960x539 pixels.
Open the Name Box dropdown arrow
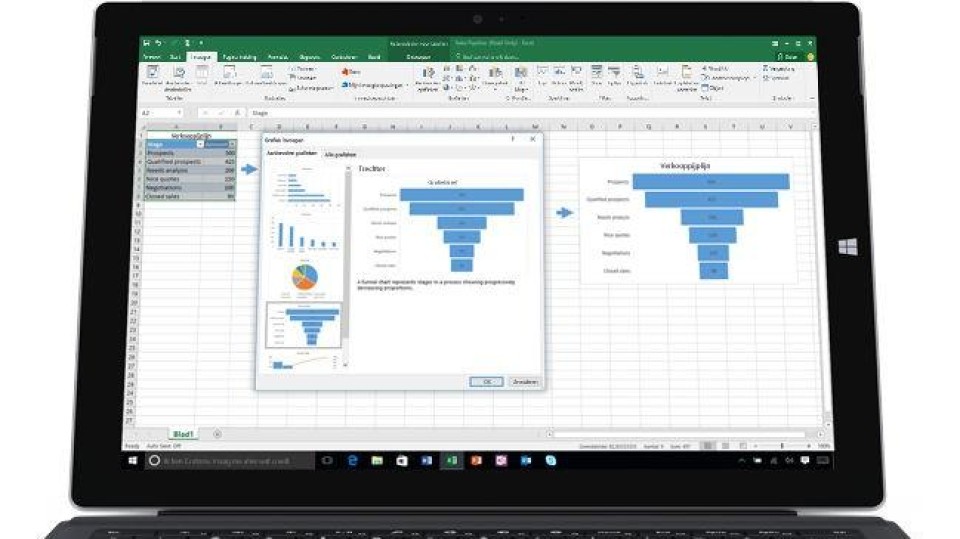point(179,113)
